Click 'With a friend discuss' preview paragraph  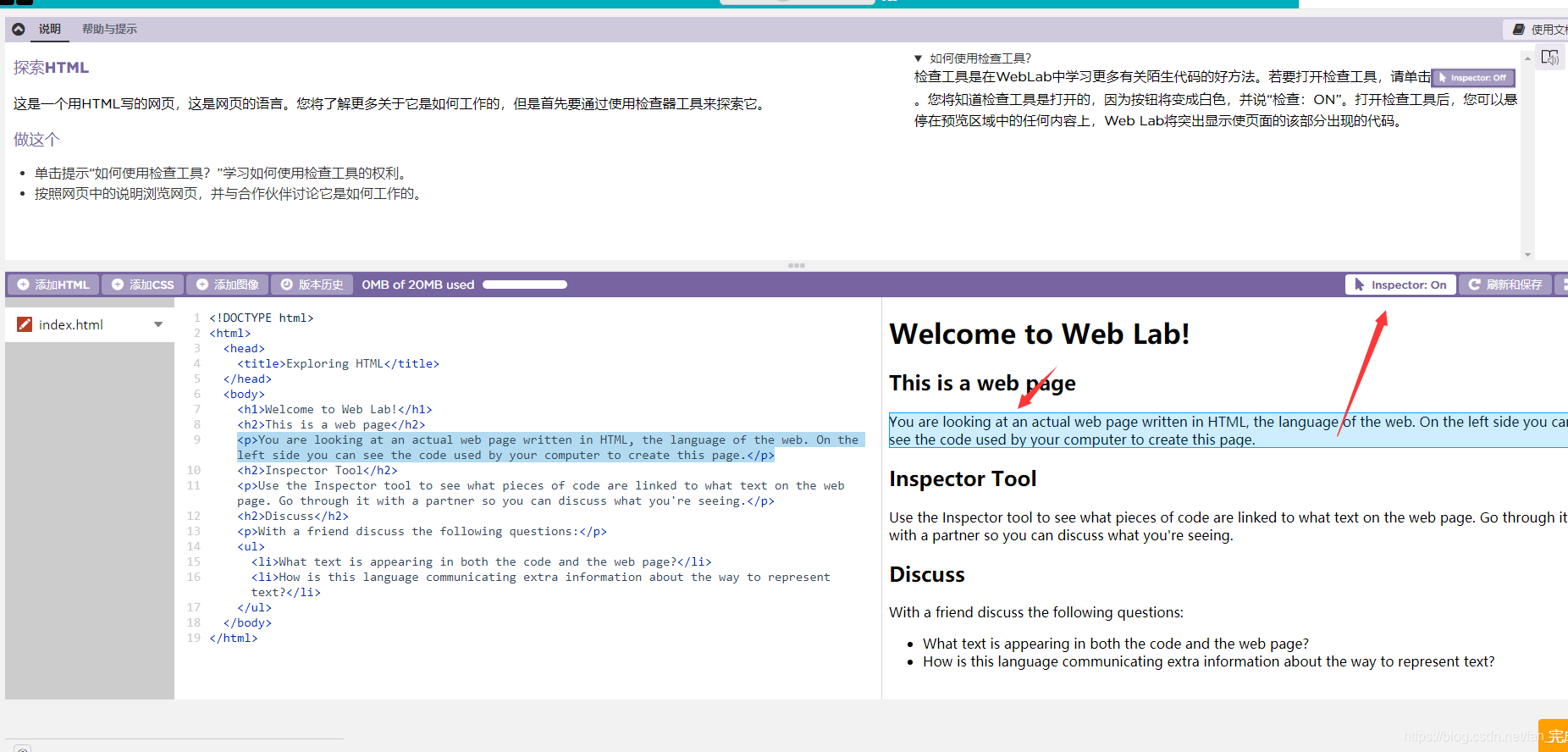(x=1036, y=612)
